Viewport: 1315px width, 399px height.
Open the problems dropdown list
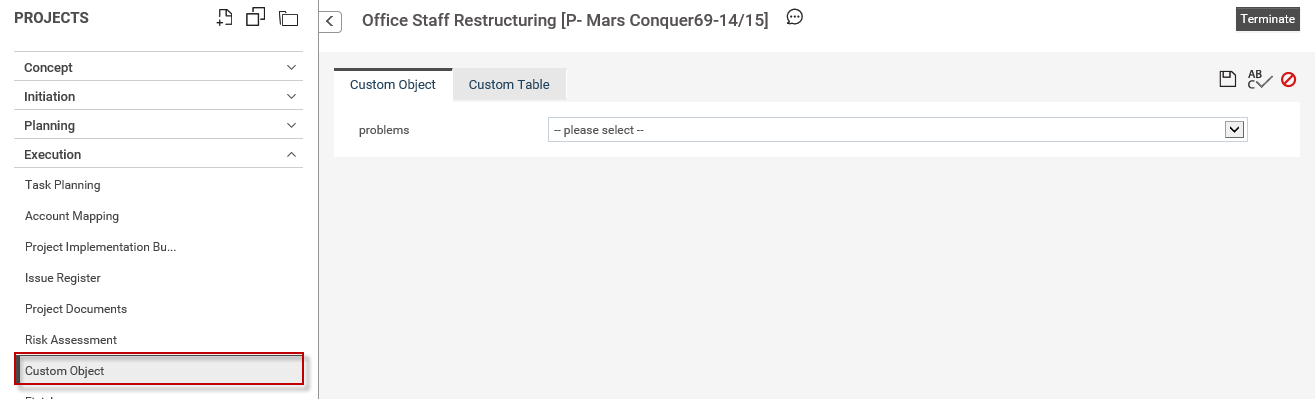[x=897, y=130]
